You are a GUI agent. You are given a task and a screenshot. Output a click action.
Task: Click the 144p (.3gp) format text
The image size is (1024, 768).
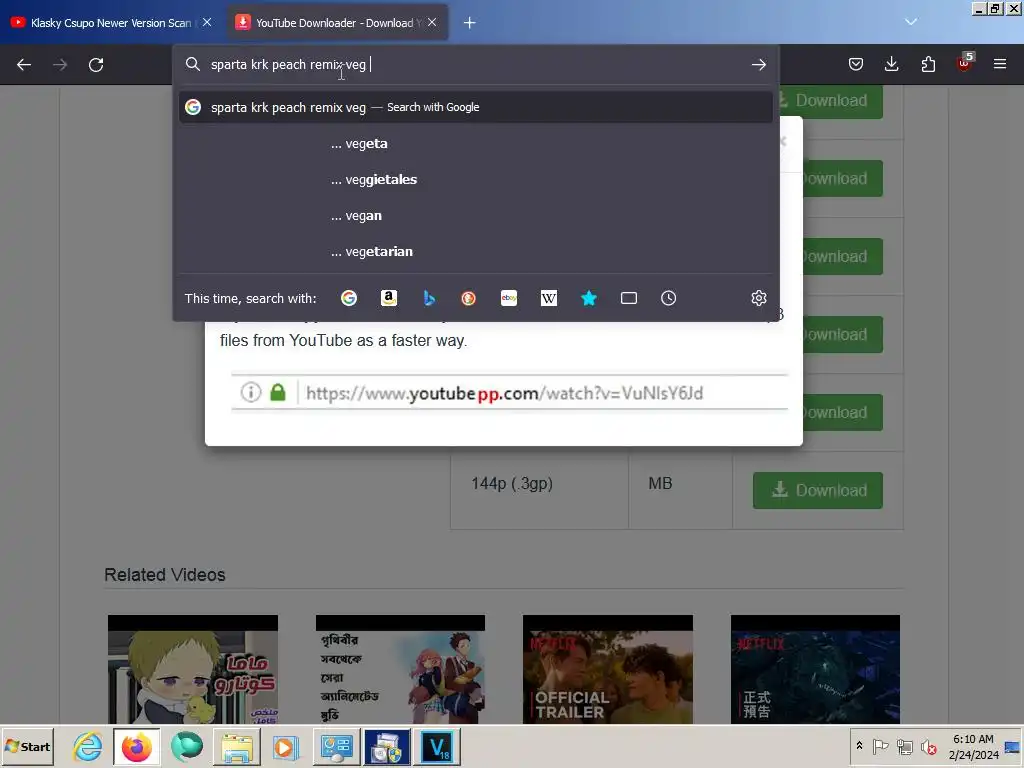[x=512, y=484]
